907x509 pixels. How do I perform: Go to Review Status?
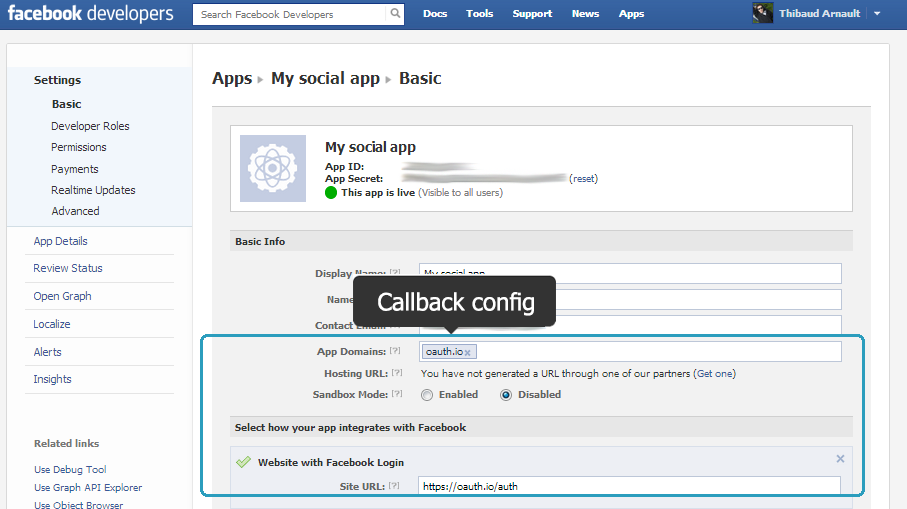68,268
